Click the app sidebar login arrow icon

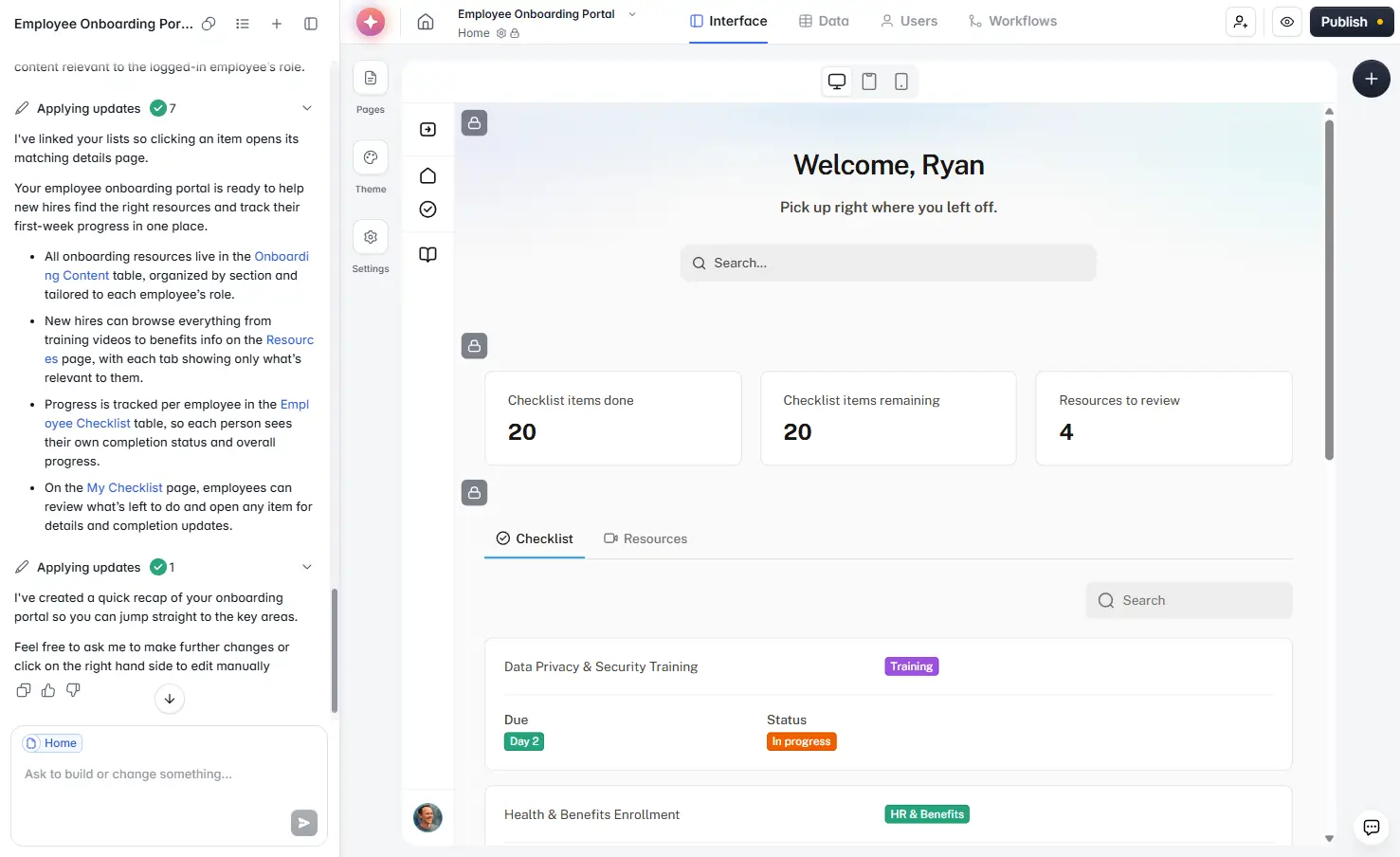click(x=428, y=129)
